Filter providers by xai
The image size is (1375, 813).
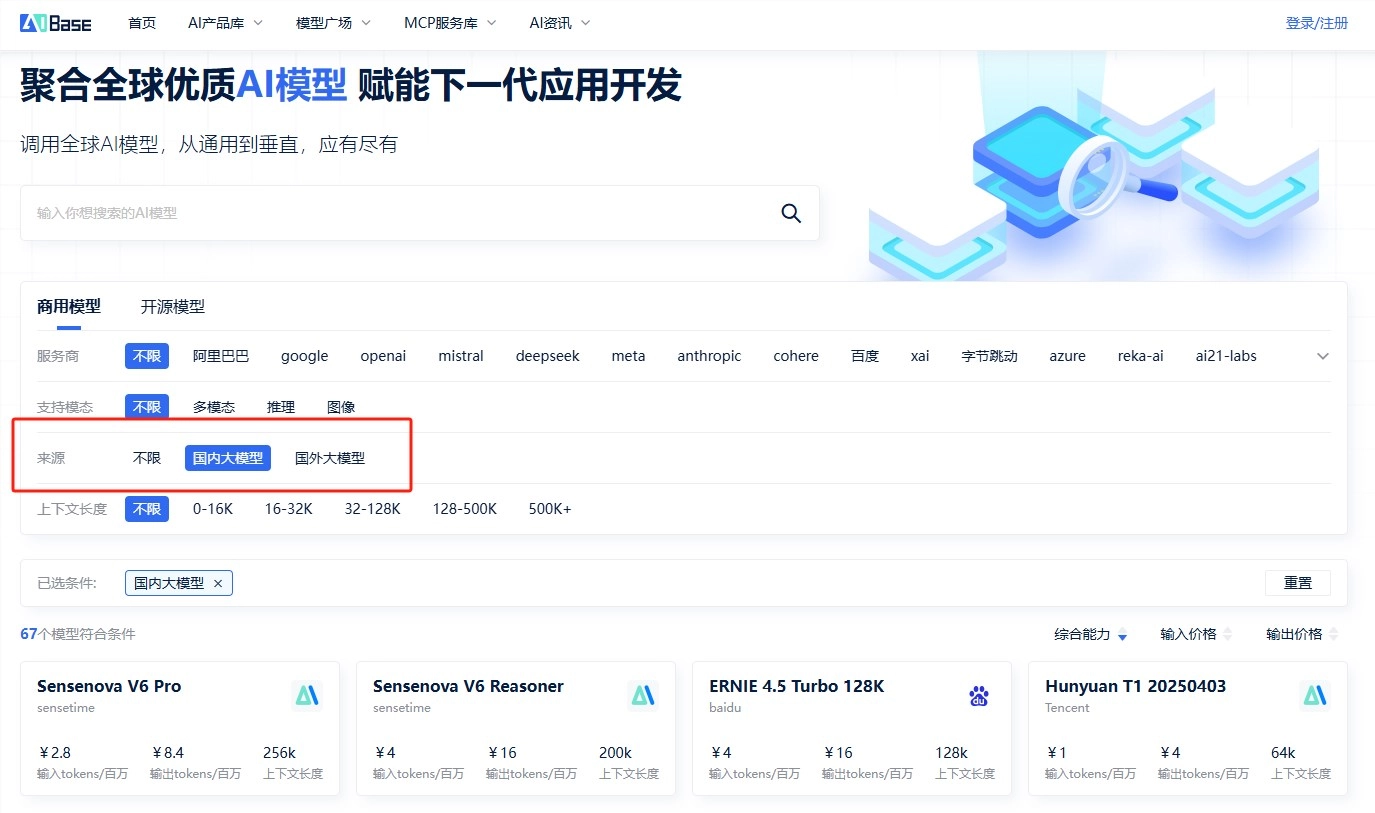click(x=920, y=356)
